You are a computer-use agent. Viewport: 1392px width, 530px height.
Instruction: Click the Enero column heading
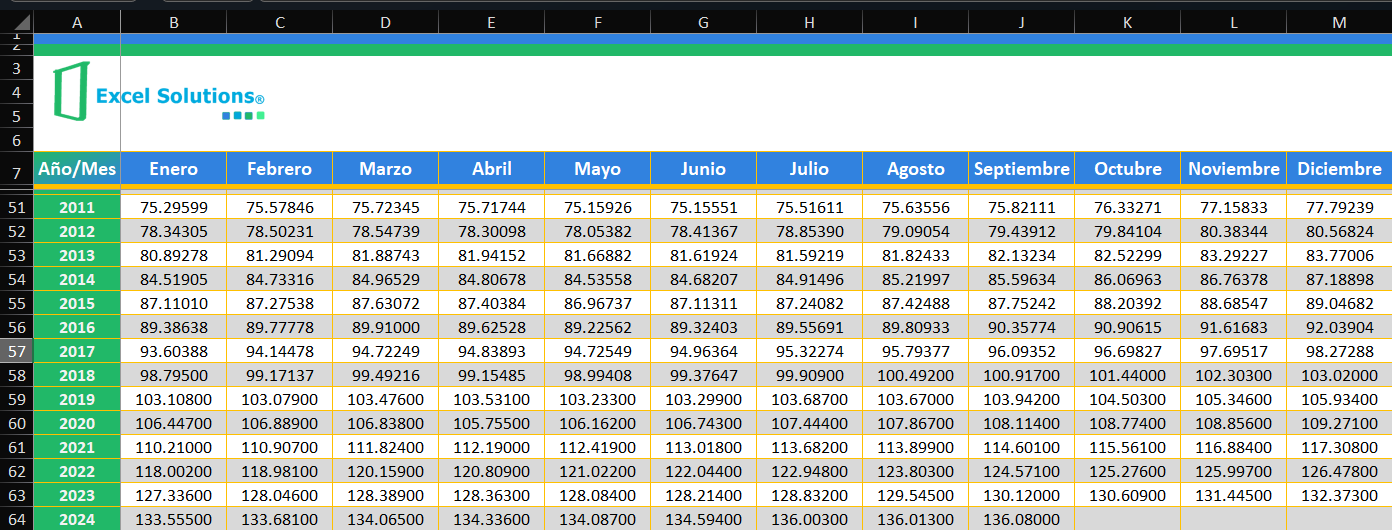pos(174,168)
